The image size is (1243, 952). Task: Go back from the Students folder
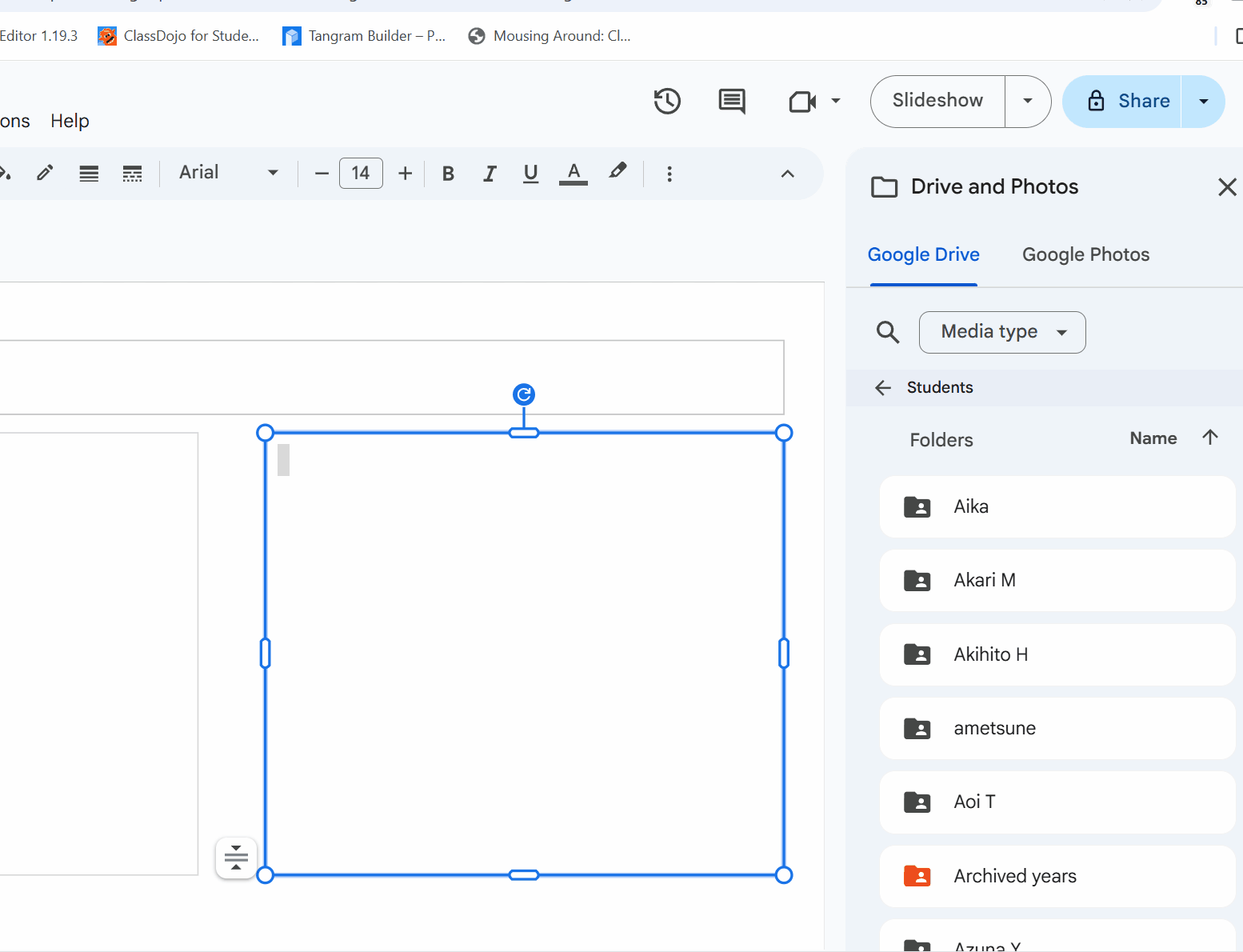tap(883, 388)
